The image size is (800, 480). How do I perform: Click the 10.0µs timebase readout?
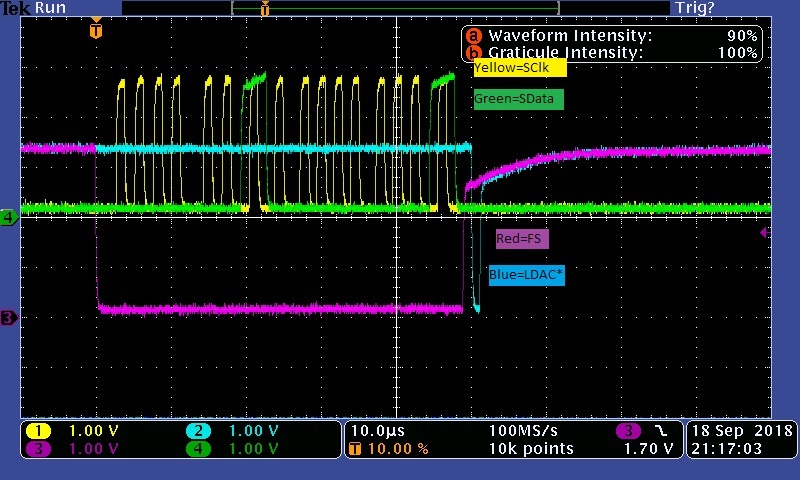378,431
